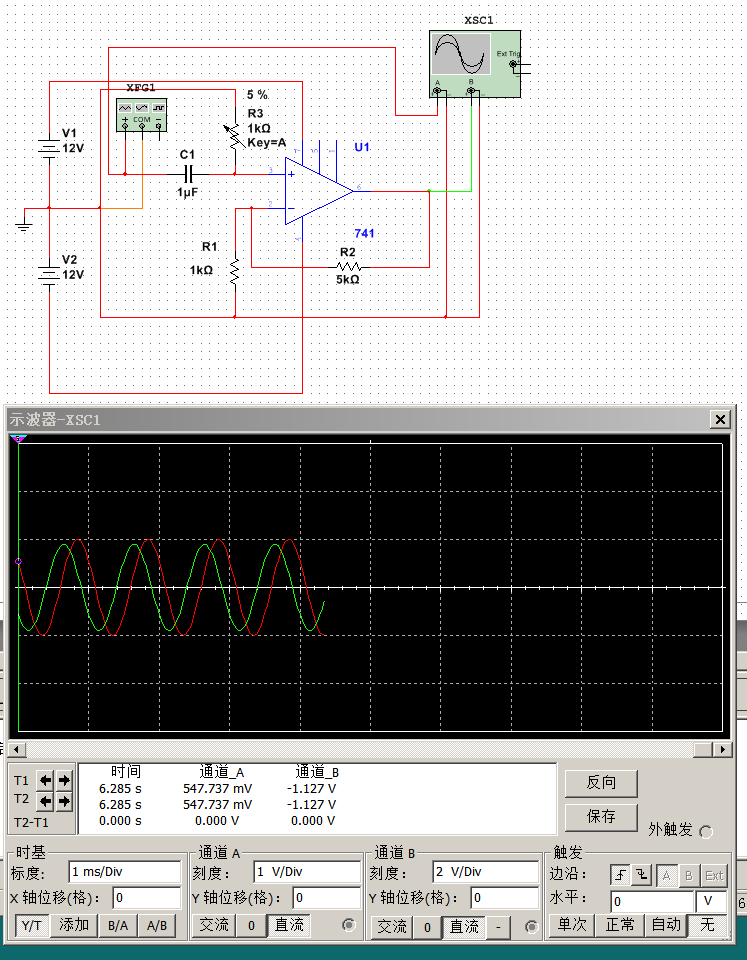This screenshot has height=960, width=747.
Task: Set 通道 A coupling to 直流
Action: (x=289, y=925)
